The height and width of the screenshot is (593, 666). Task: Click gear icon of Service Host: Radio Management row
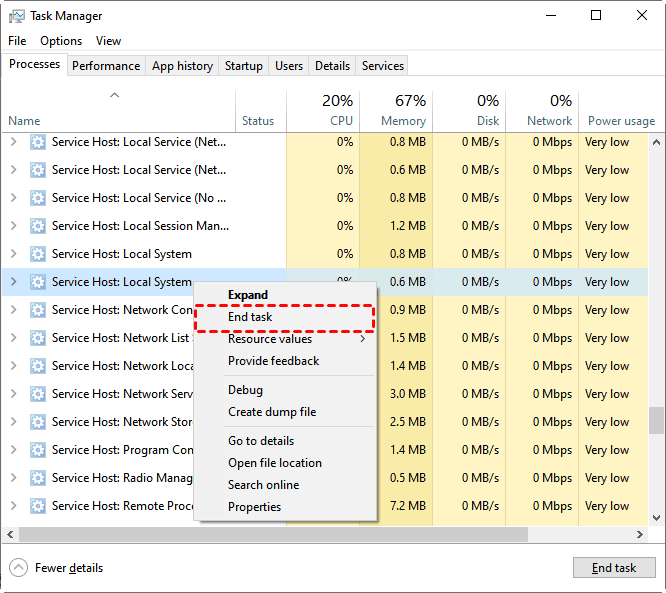coord(38,478)
